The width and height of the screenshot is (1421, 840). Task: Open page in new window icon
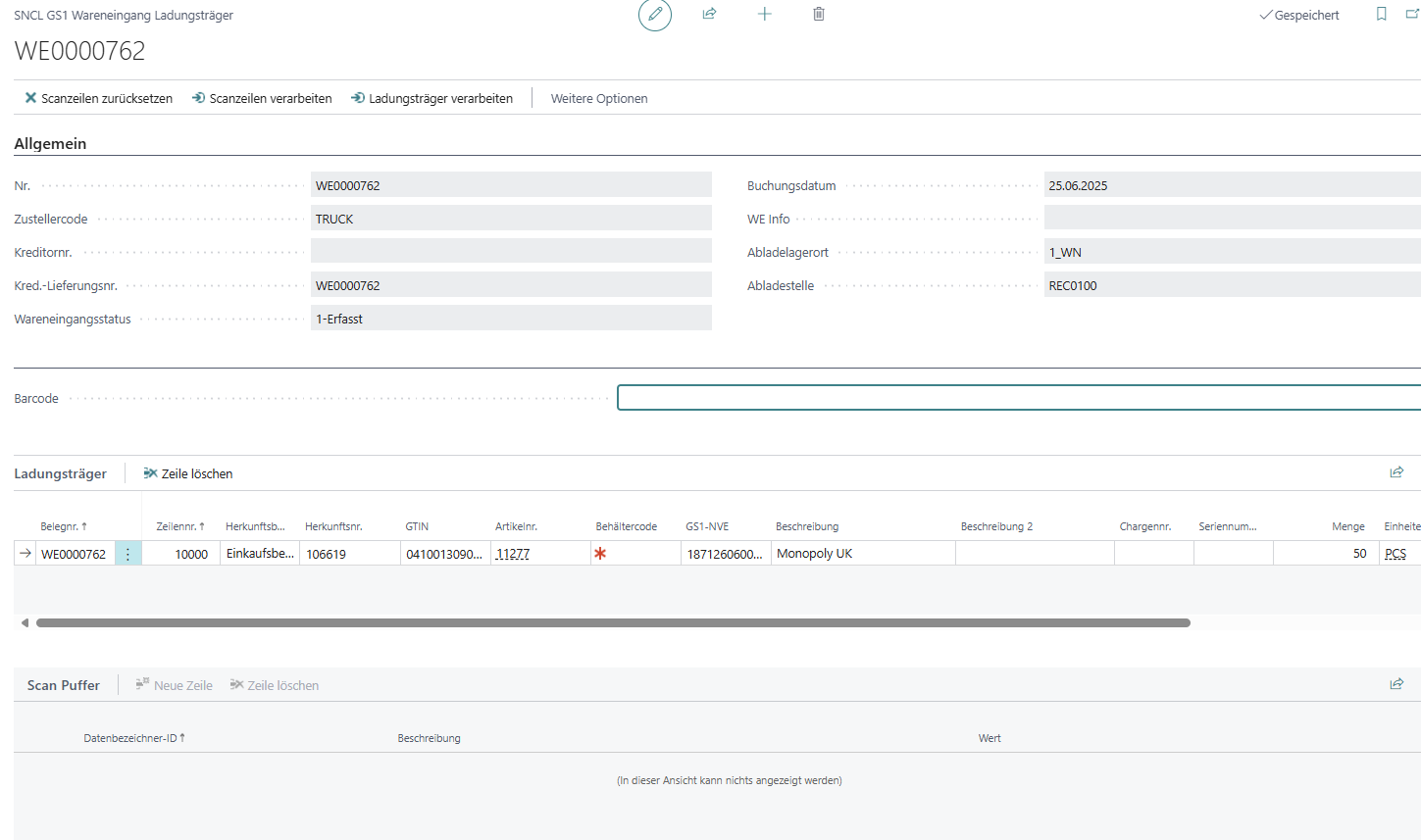[1412, 14]
